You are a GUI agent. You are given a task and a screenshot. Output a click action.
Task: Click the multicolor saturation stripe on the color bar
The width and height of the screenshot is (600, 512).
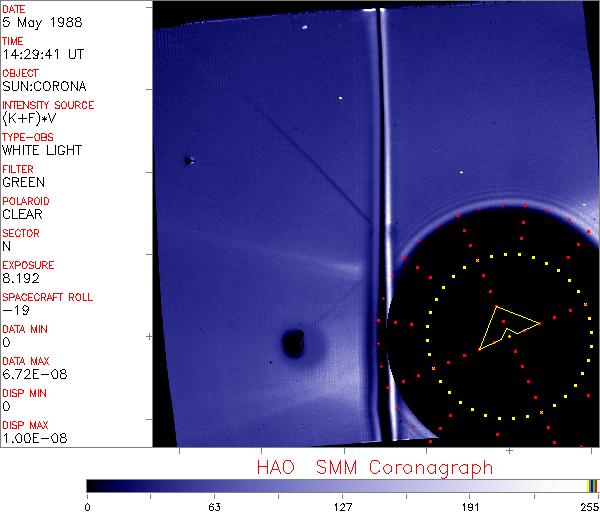point(592,486)
